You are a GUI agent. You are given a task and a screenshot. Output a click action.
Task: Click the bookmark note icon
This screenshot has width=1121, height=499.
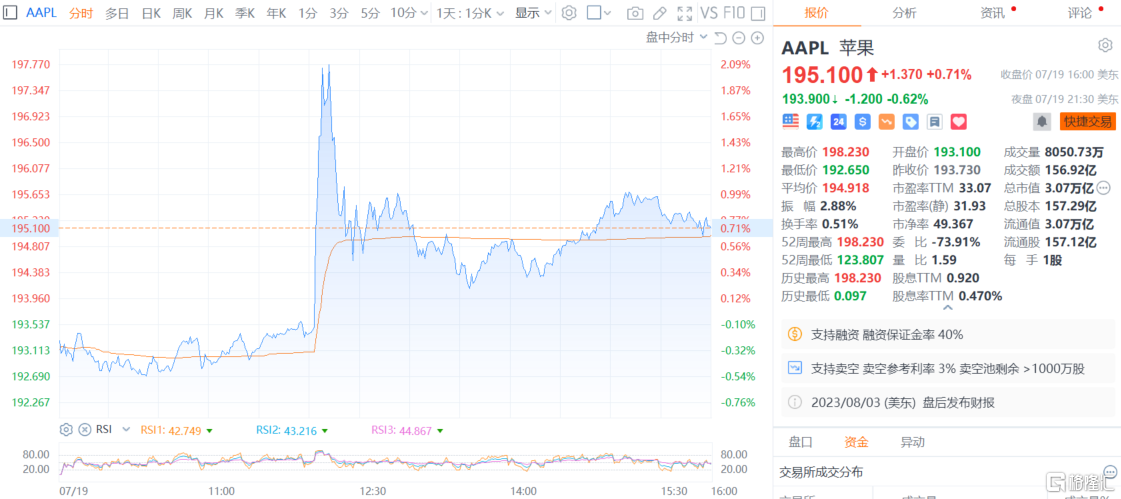(934, 122)
